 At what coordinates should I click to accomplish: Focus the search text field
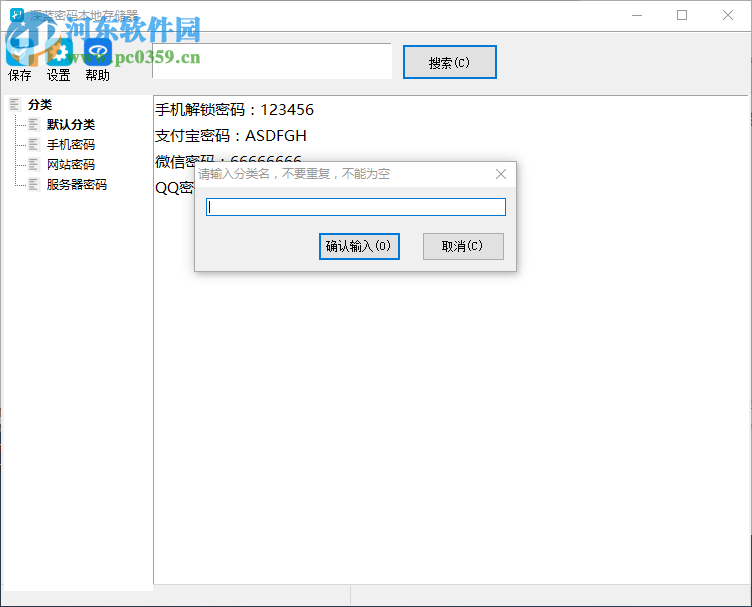[x=272, y=61]
